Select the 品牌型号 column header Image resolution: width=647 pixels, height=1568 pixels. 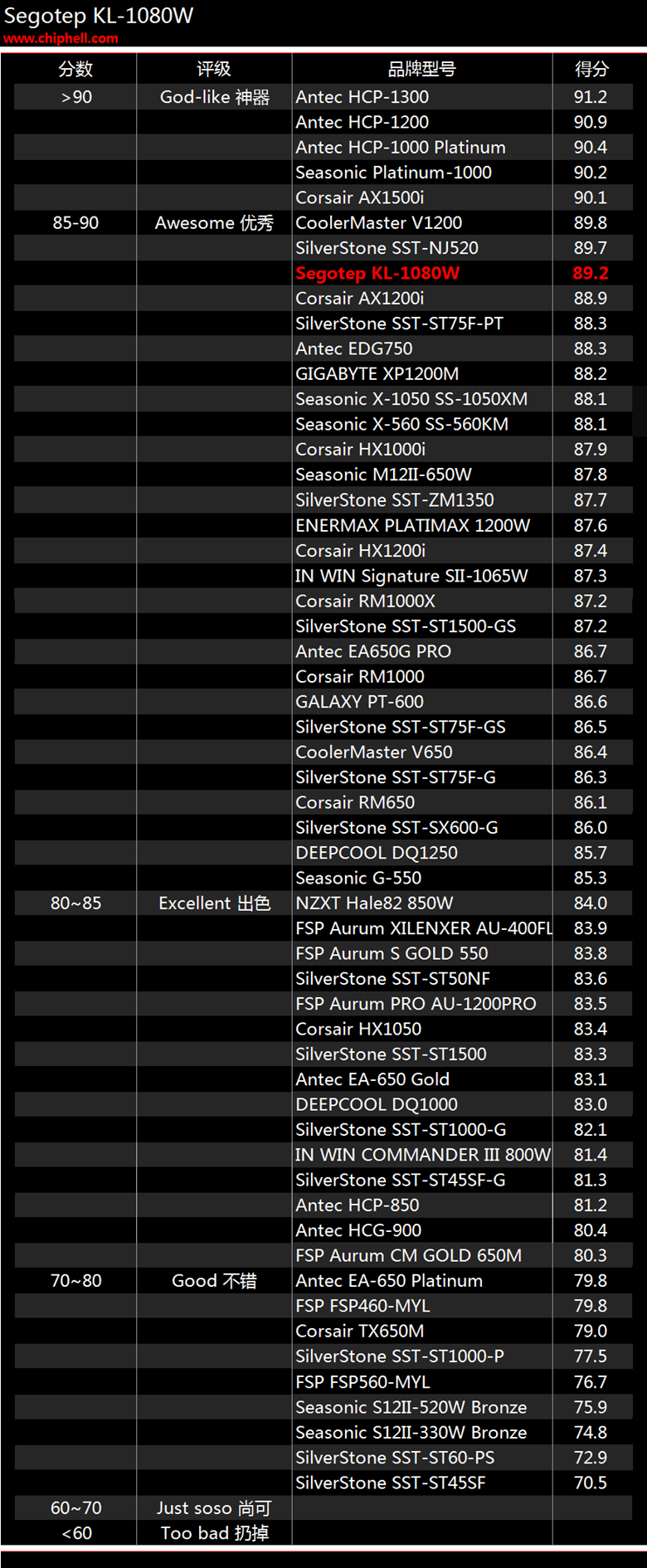click(x=422, y=69)
